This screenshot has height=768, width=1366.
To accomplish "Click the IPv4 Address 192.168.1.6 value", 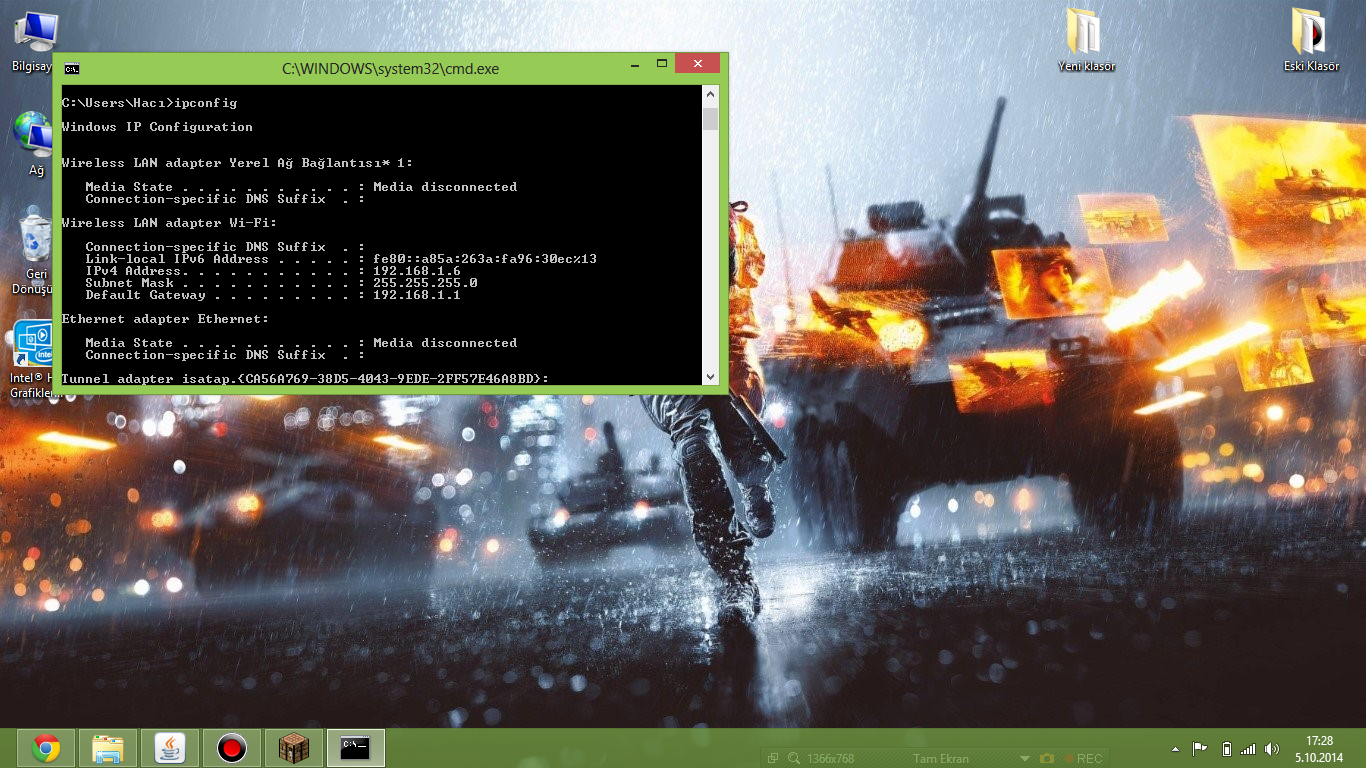I will tap(417, 271).
